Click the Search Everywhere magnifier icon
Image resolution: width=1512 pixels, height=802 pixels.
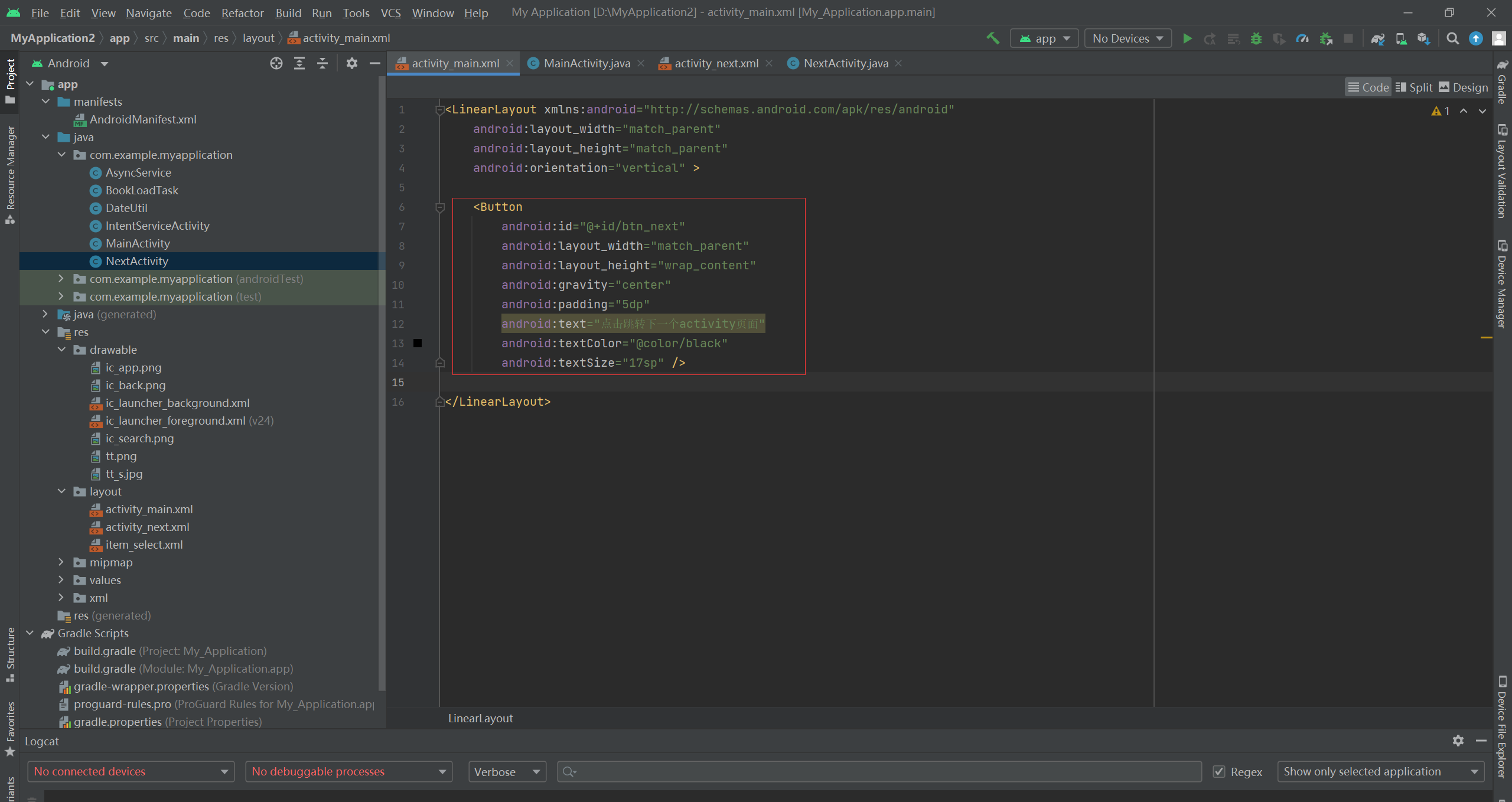click(x=1452, y=38)
